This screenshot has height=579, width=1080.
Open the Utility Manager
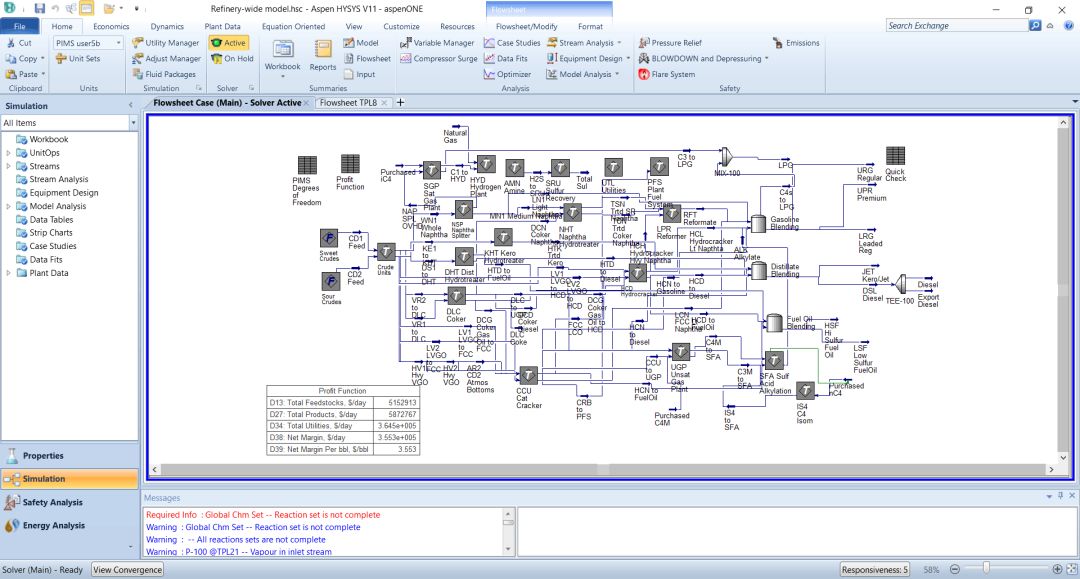165,43
